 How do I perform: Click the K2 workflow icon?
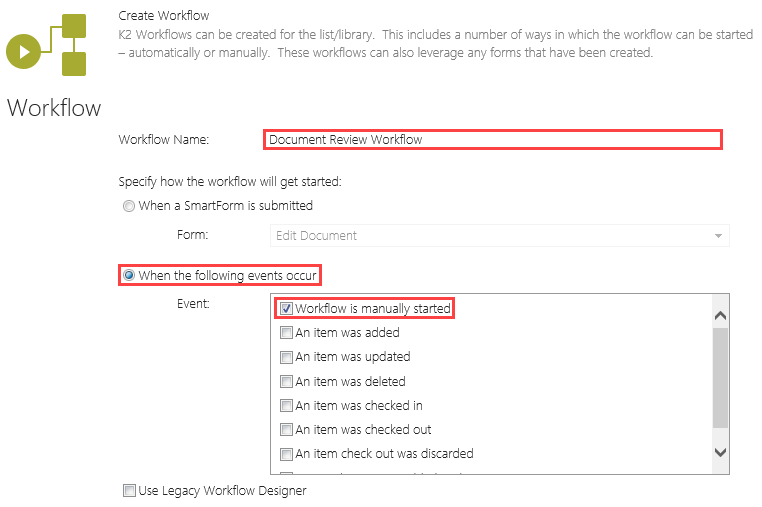[x=46, y=46]
